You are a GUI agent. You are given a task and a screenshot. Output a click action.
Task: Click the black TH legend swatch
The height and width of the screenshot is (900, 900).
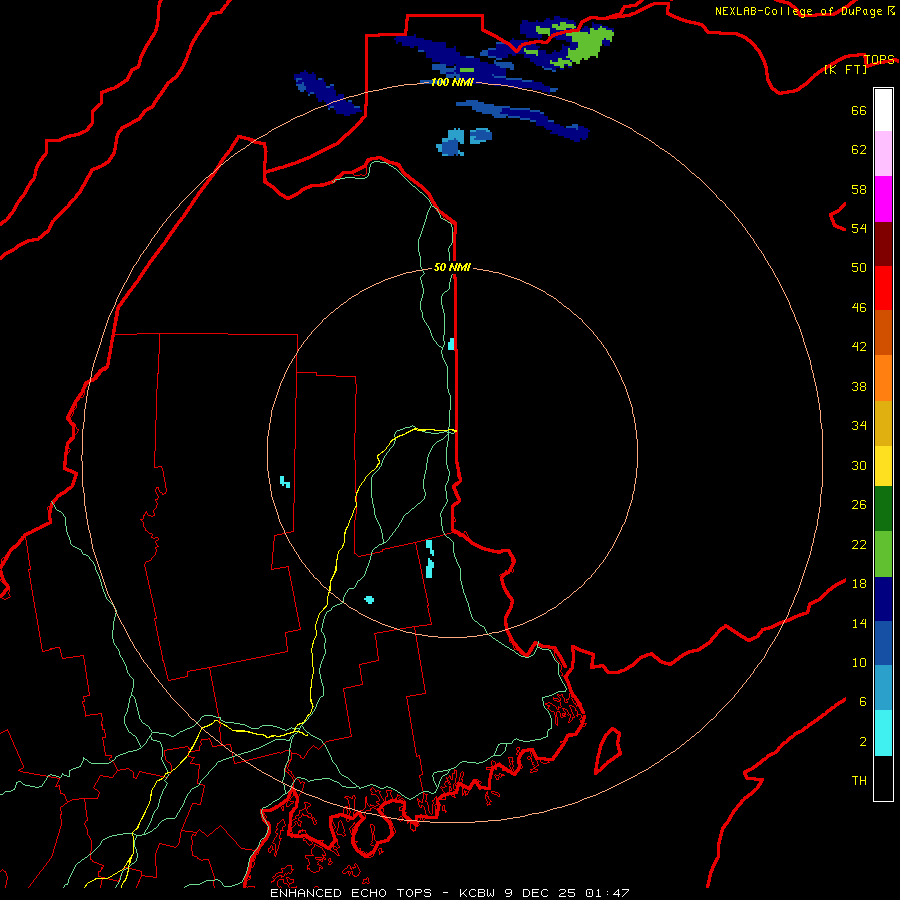click(883, 778)
